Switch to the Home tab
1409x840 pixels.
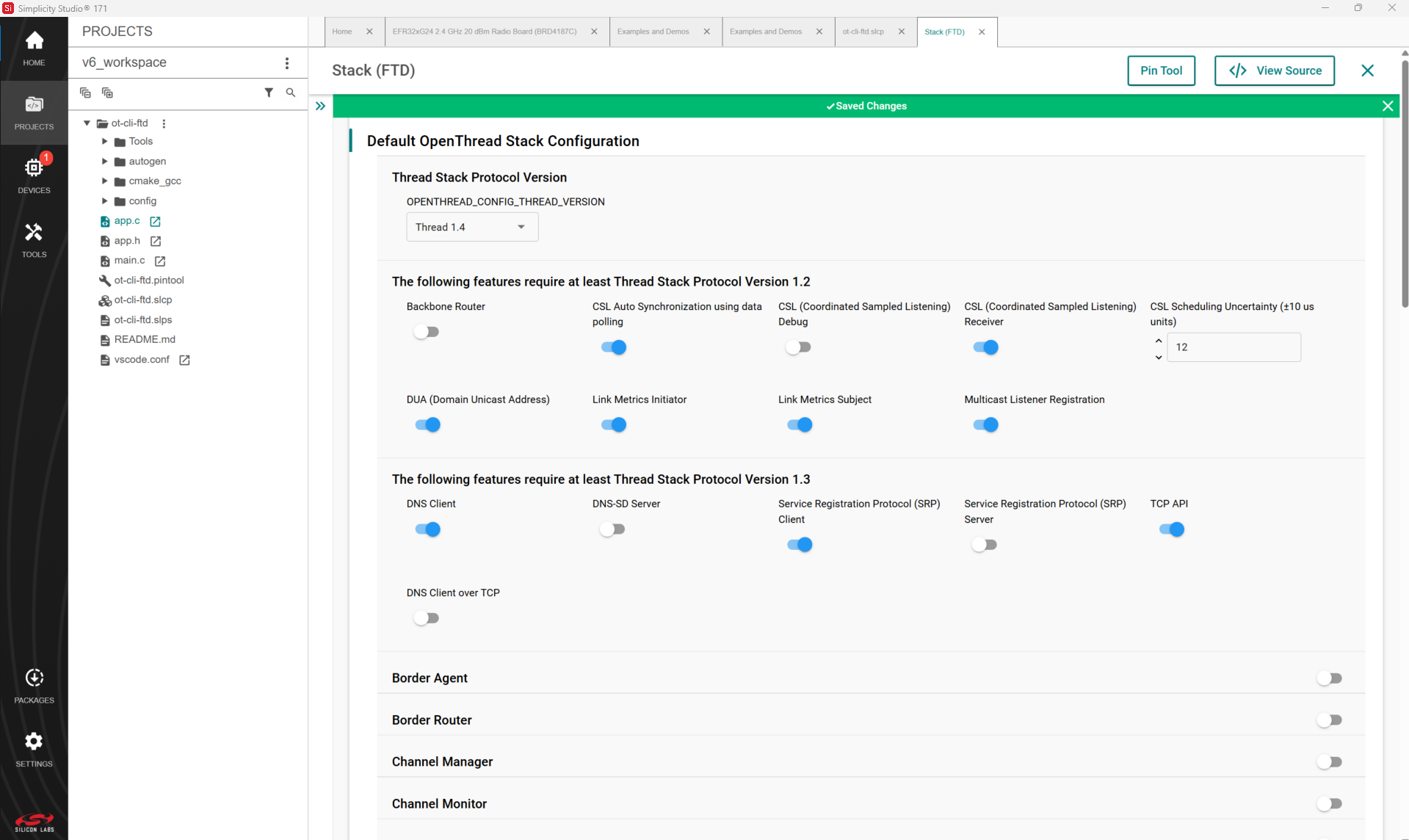click(x=342, y=32)
